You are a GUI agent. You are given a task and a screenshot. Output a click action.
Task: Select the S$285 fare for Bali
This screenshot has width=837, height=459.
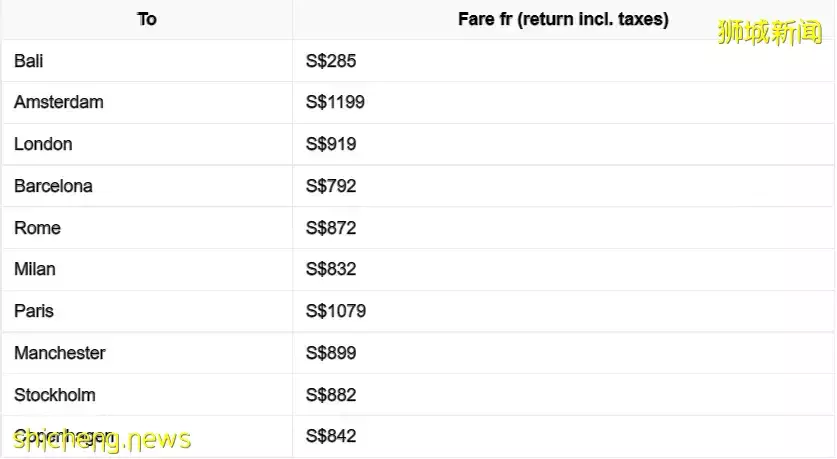coord(331,61)
